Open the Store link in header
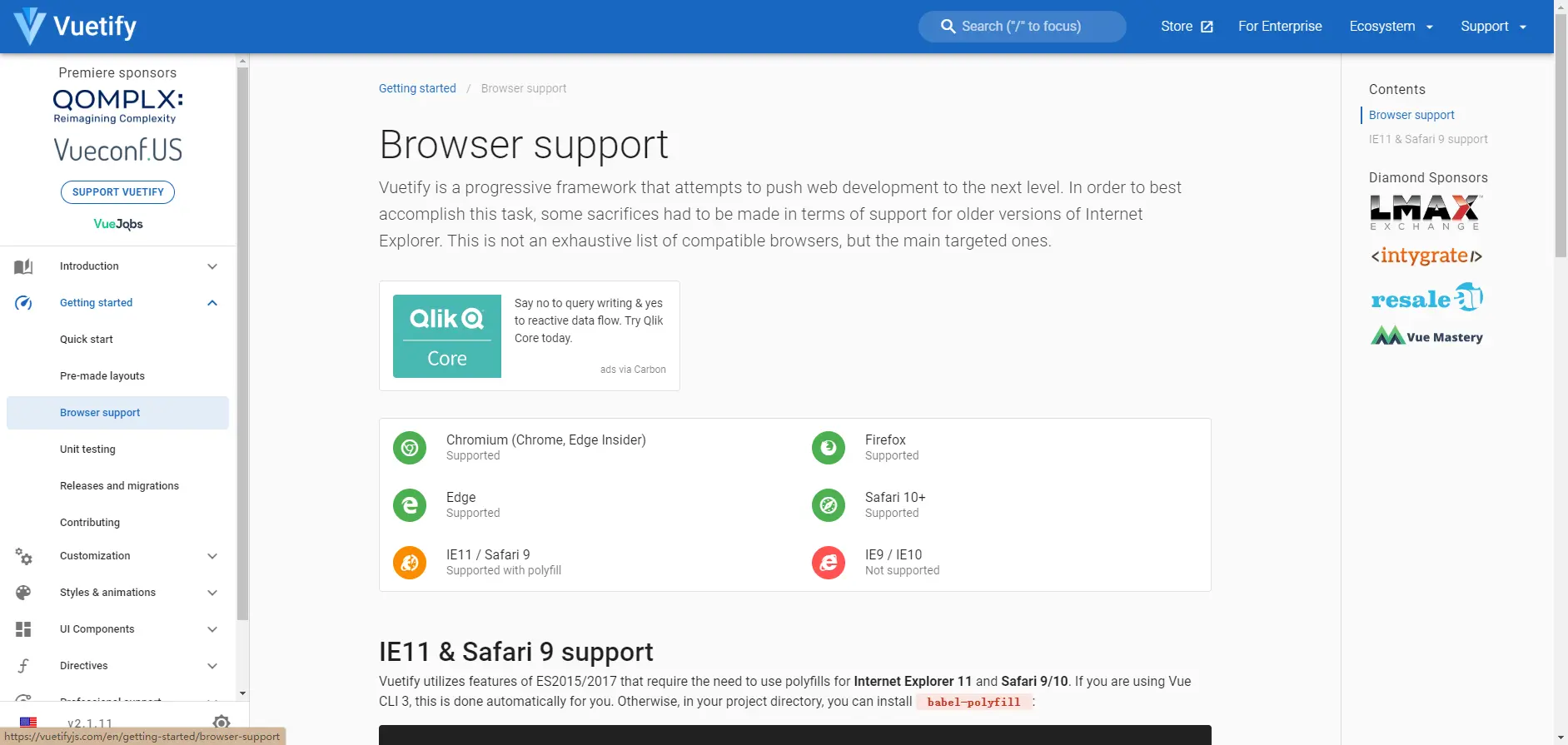The image size is (1568, 745). tap(1187, 27)
